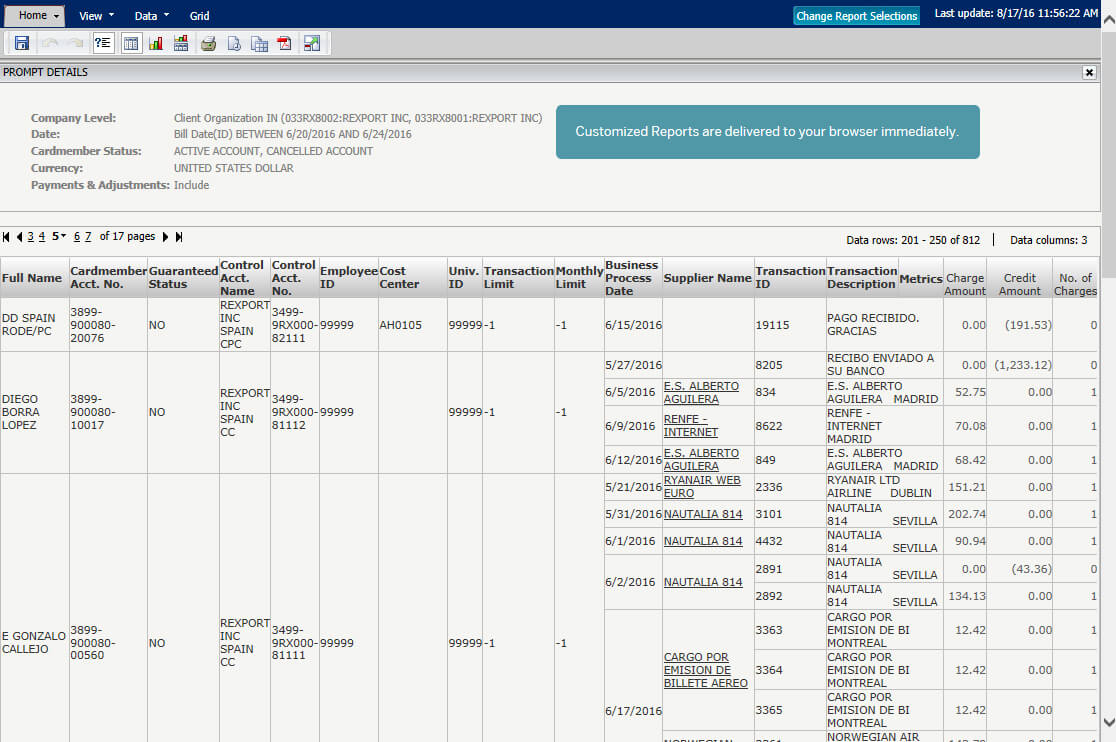Select the Grid and Graph view icon
The width and height of the screenshot is (1116, 742).
tap(181, 42)
